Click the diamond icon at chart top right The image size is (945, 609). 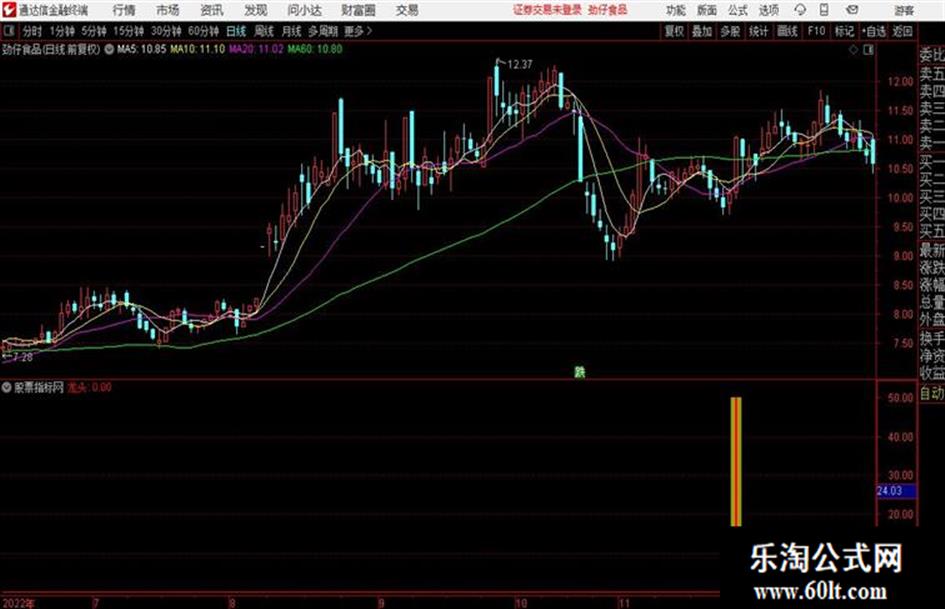pos(853,51)
